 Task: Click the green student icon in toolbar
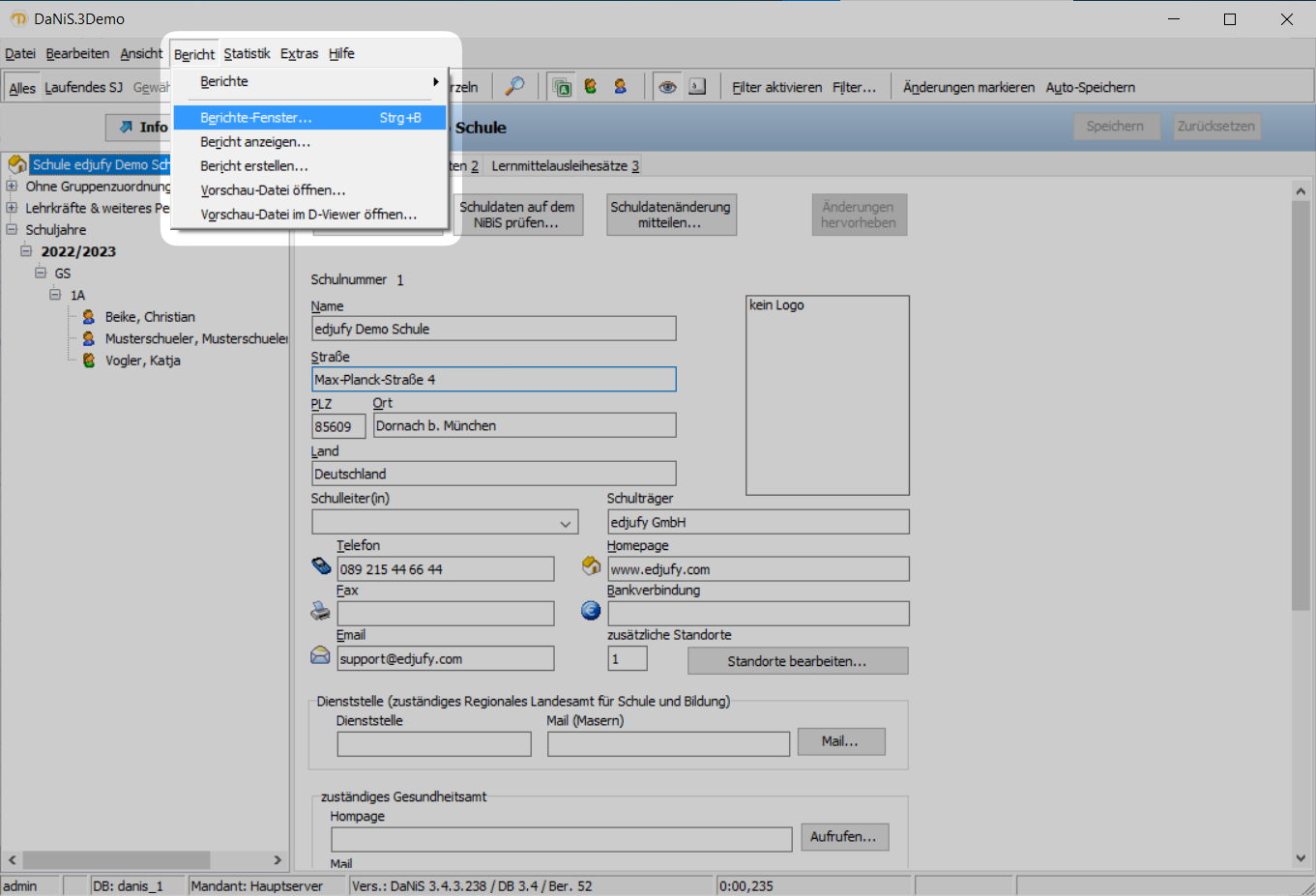click(591, 87)
